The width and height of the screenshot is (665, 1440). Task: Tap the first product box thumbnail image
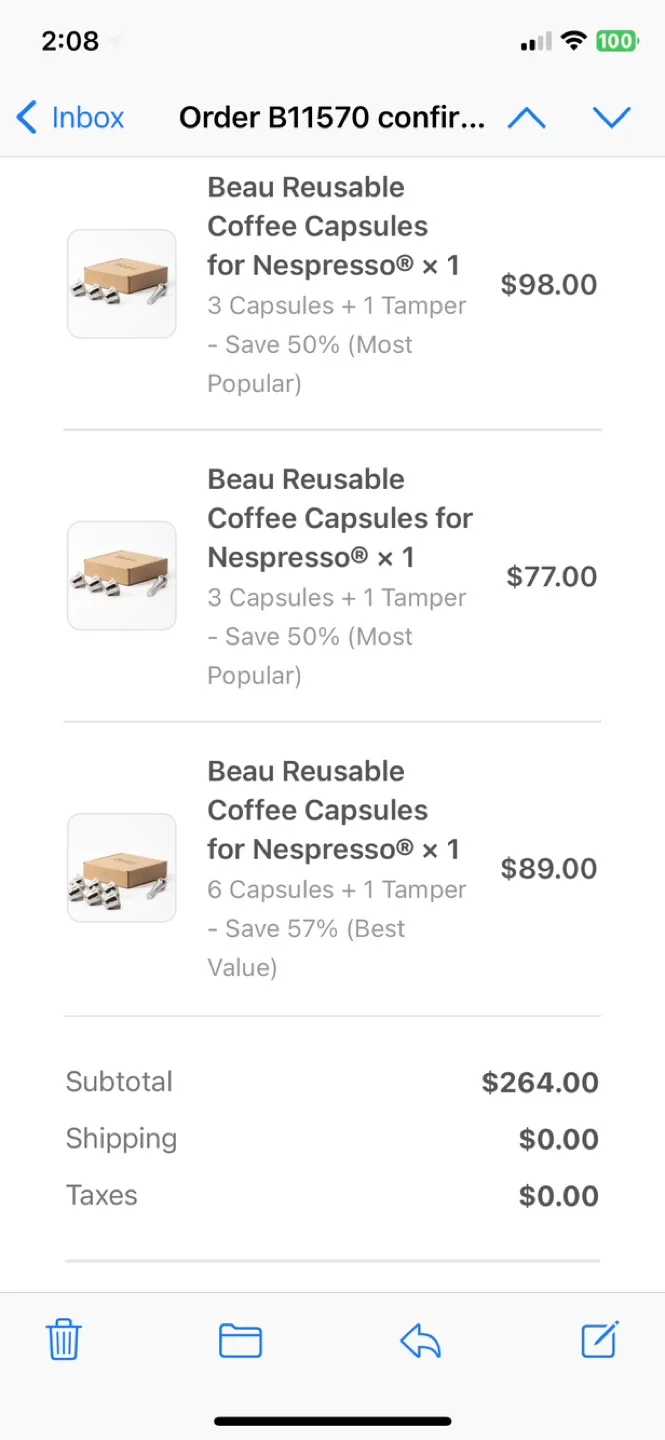(121, 283)
